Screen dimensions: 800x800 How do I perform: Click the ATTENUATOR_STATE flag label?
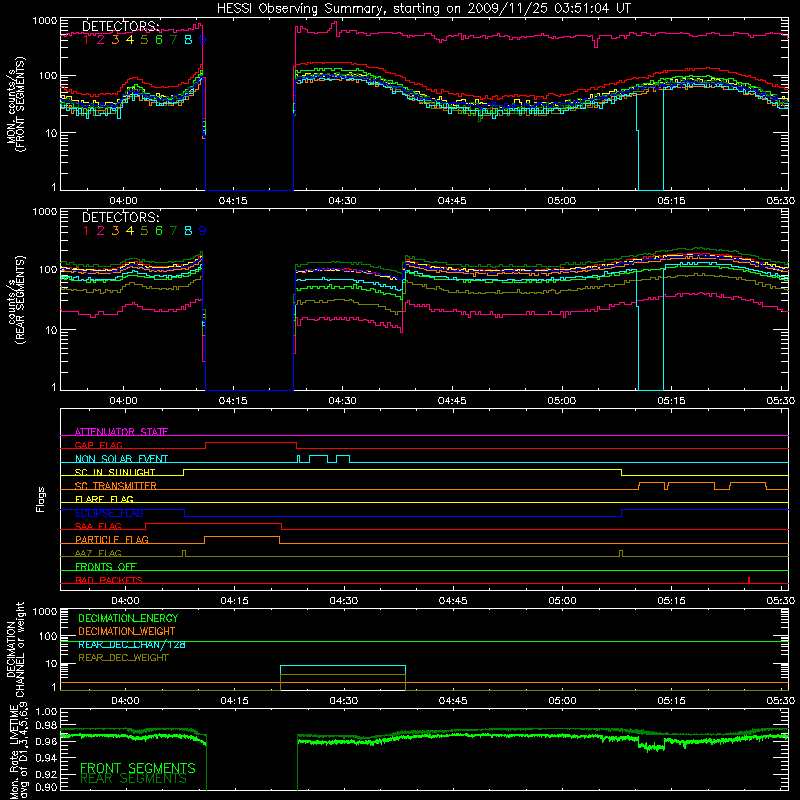(x=121, y=432)
